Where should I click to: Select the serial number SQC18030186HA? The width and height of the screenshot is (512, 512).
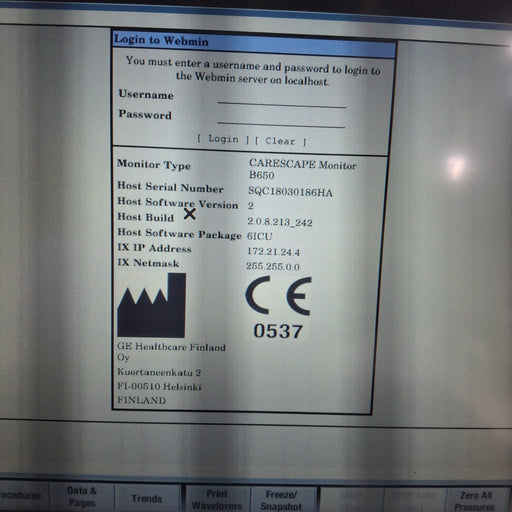[290, 192]
